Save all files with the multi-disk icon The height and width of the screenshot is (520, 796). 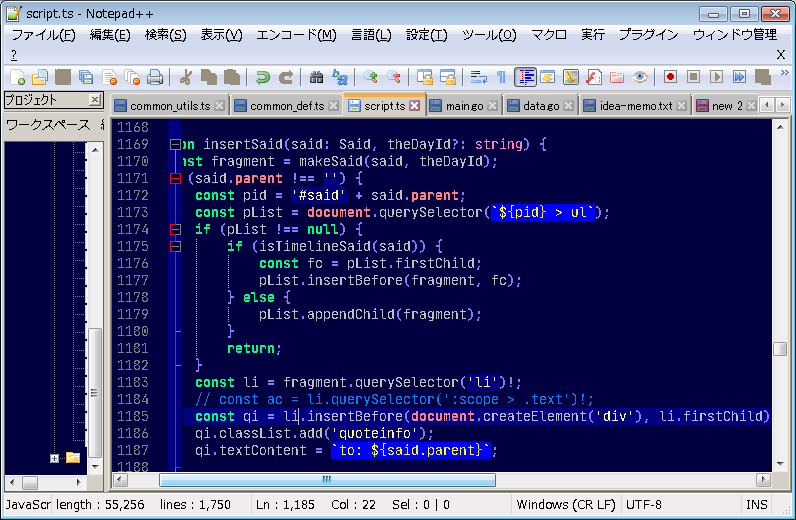[86, 77]
